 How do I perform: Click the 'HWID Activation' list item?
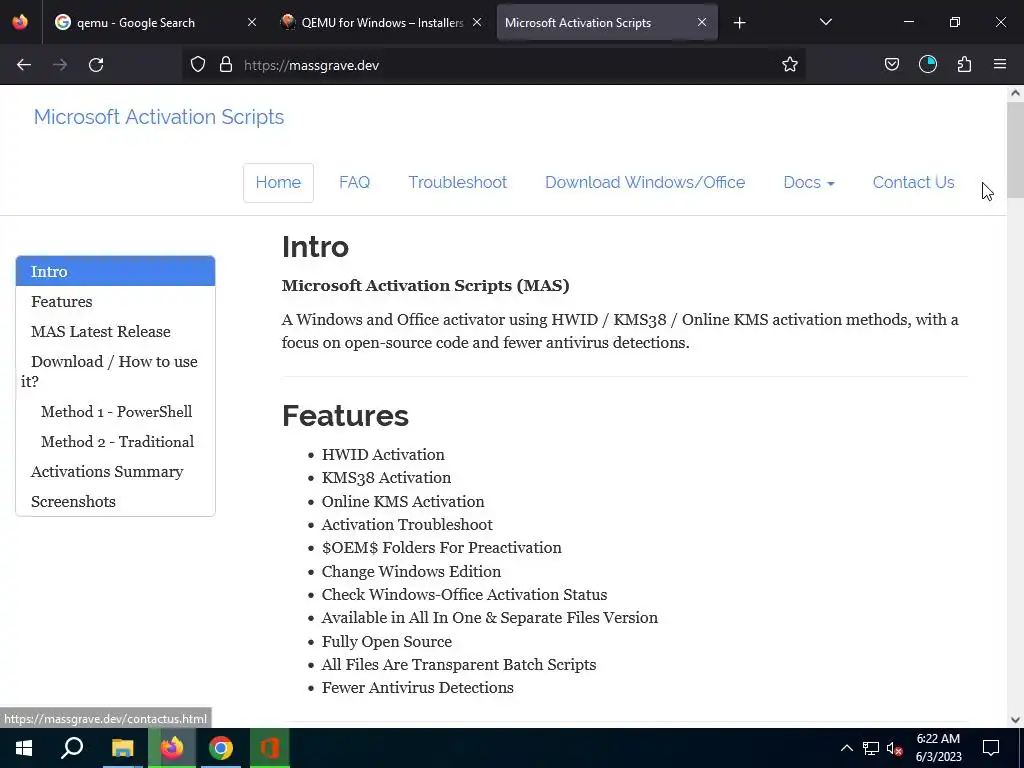(x=383, y=455)
